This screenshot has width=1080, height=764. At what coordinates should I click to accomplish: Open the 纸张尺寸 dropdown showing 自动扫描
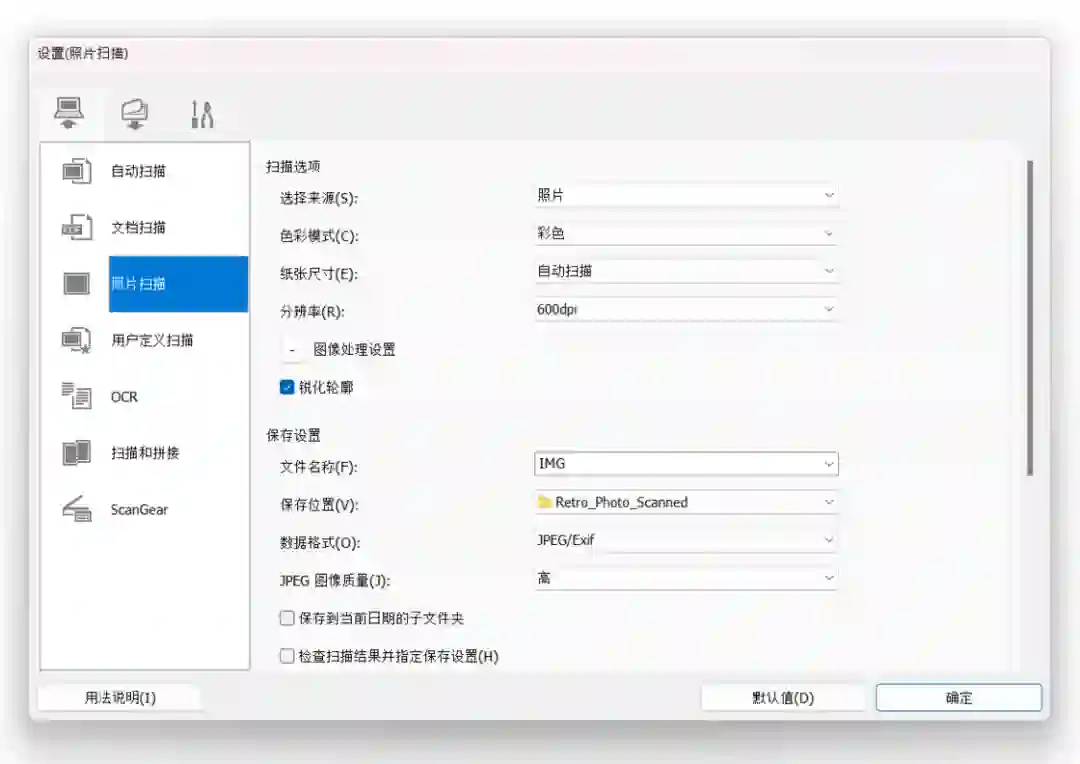point(686,271)
